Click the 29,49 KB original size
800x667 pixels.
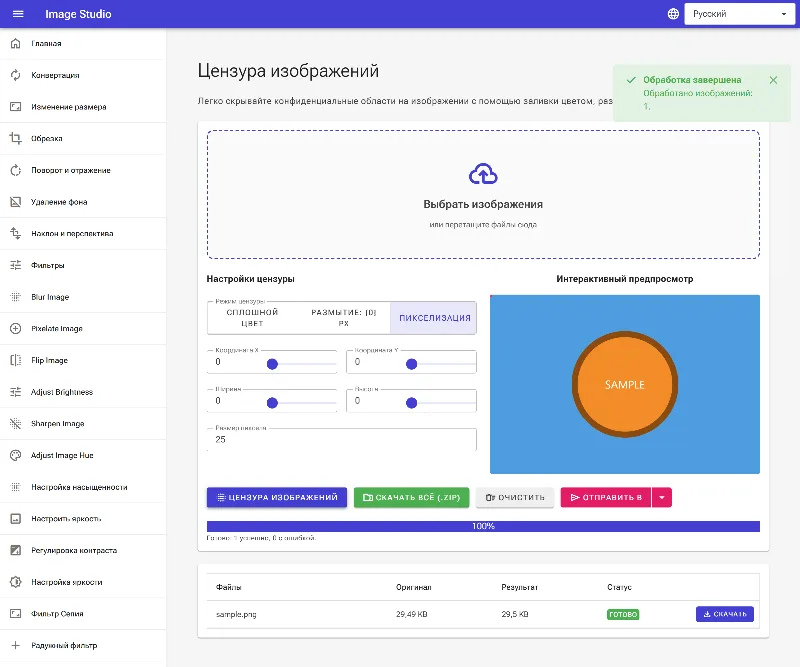[x=412, y=614]
